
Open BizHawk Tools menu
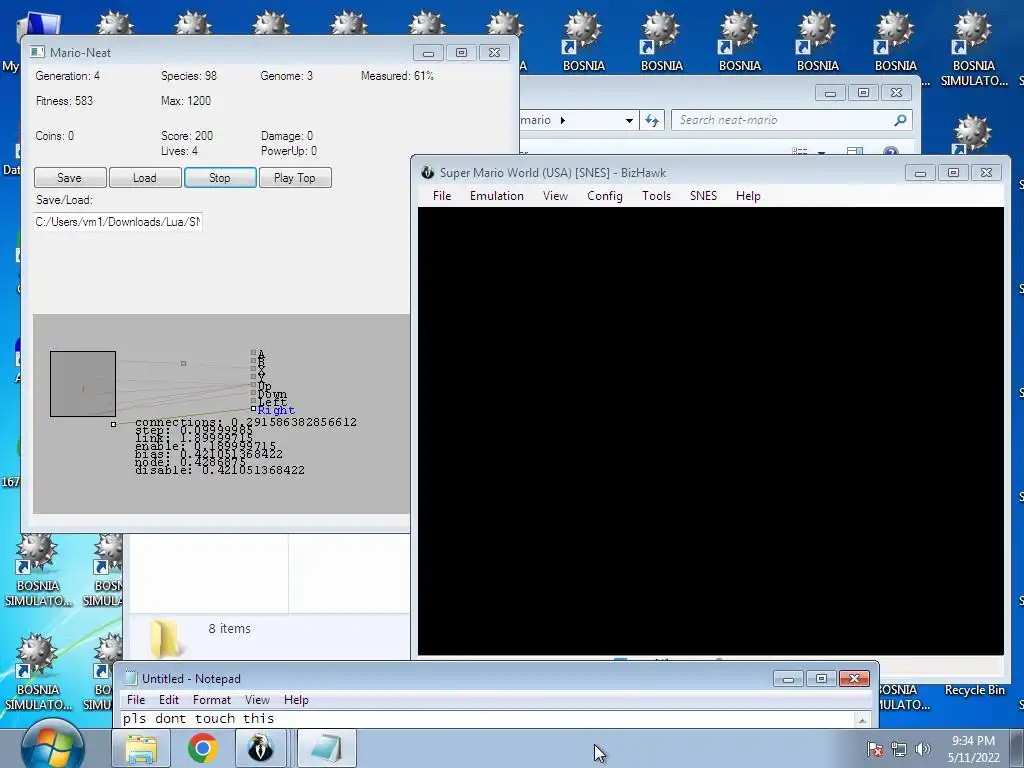pos(656,196)
